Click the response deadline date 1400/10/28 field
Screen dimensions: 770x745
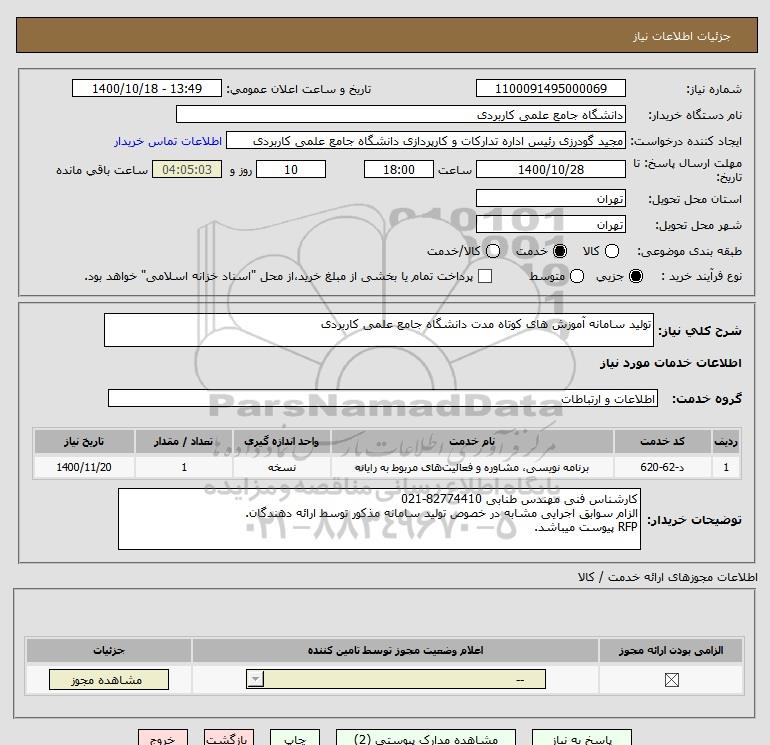[550, 169]
